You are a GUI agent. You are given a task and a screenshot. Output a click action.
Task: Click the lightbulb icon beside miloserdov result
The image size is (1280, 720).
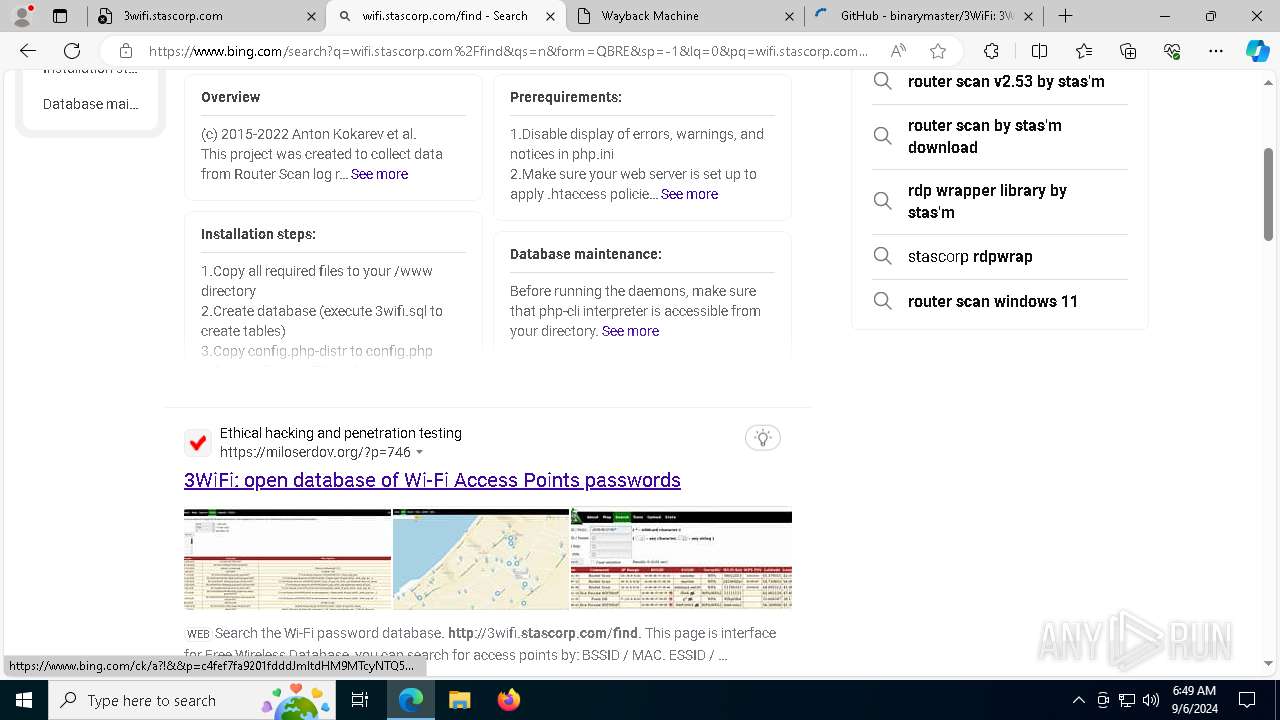[x=763, y=438]
